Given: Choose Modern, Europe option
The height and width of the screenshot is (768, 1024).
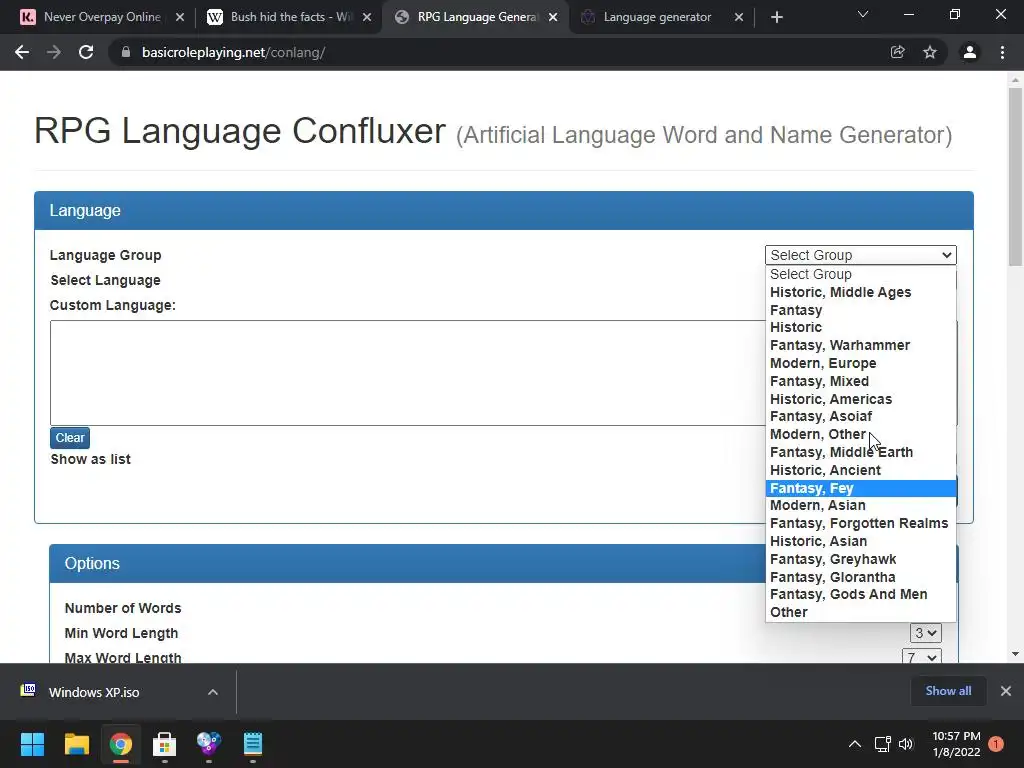Looking at the screenshot, I should 860,363.
